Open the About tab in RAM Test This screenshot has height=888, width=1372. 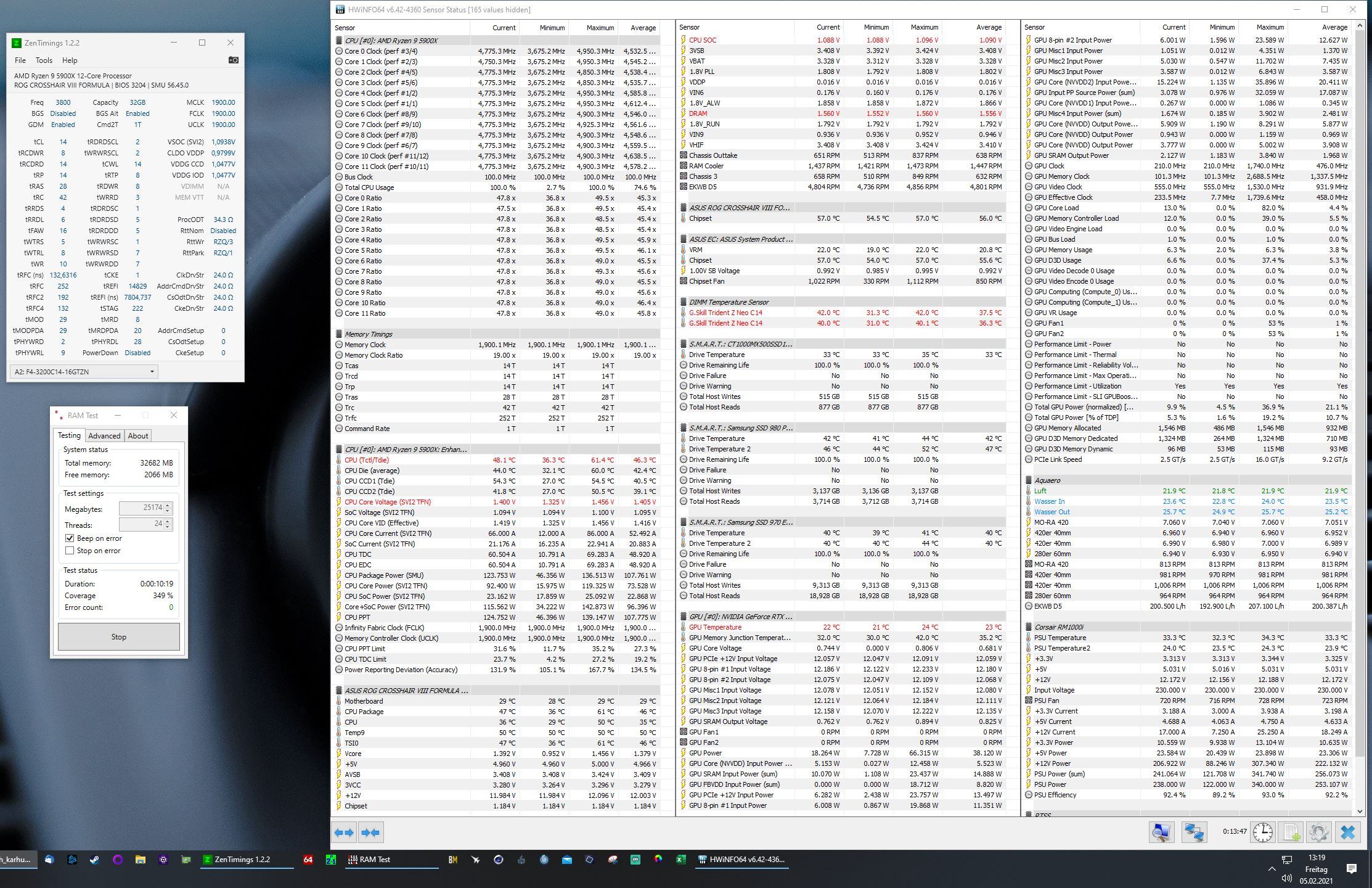click(138, 435)
